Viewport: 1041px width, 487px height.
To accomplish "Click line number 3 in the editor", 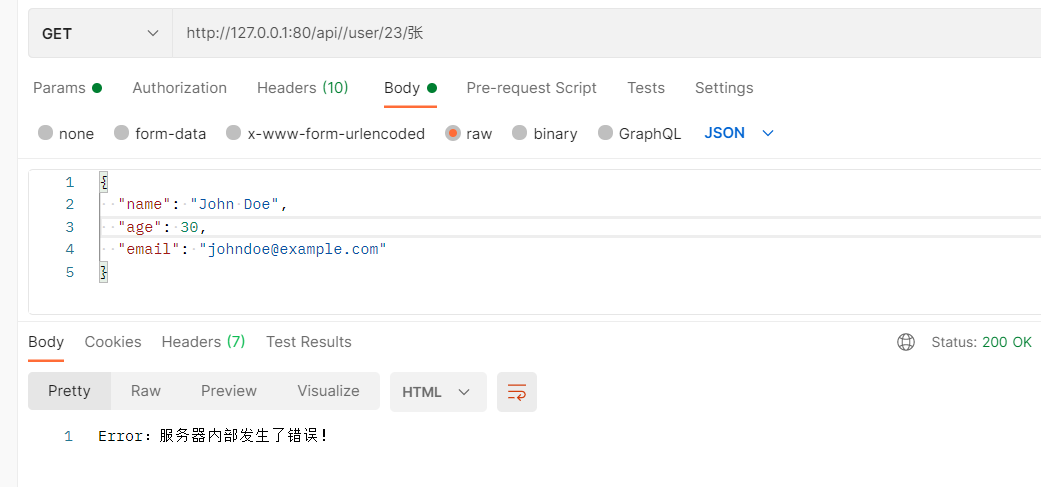I will point(70,228).
